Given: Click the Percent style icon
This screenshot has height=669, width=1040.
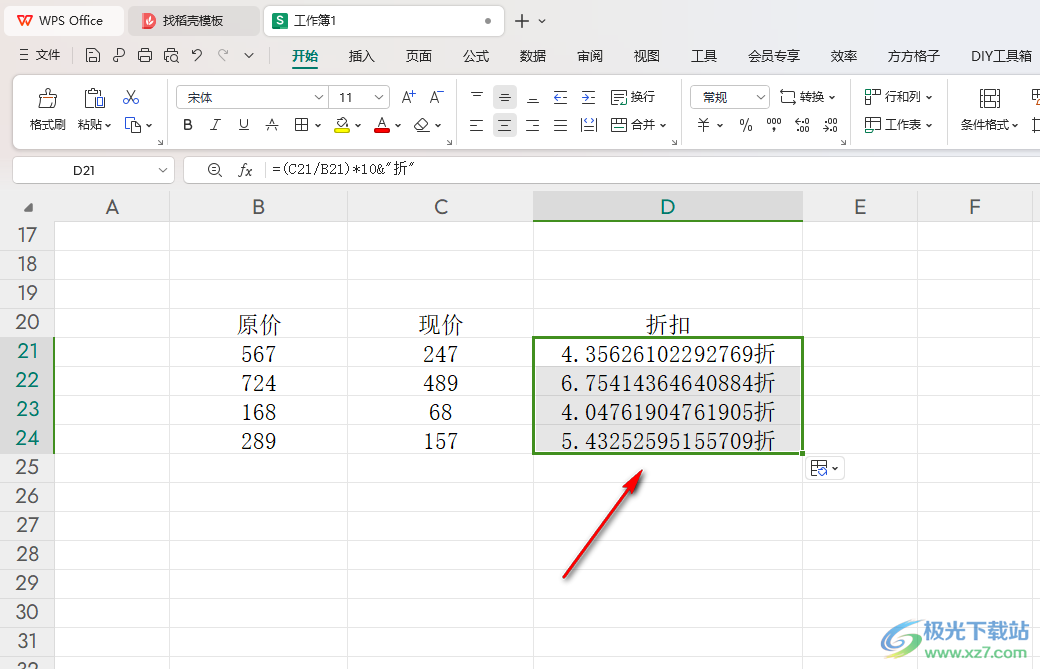Looking at the screenshot, I should coord(746,125).
